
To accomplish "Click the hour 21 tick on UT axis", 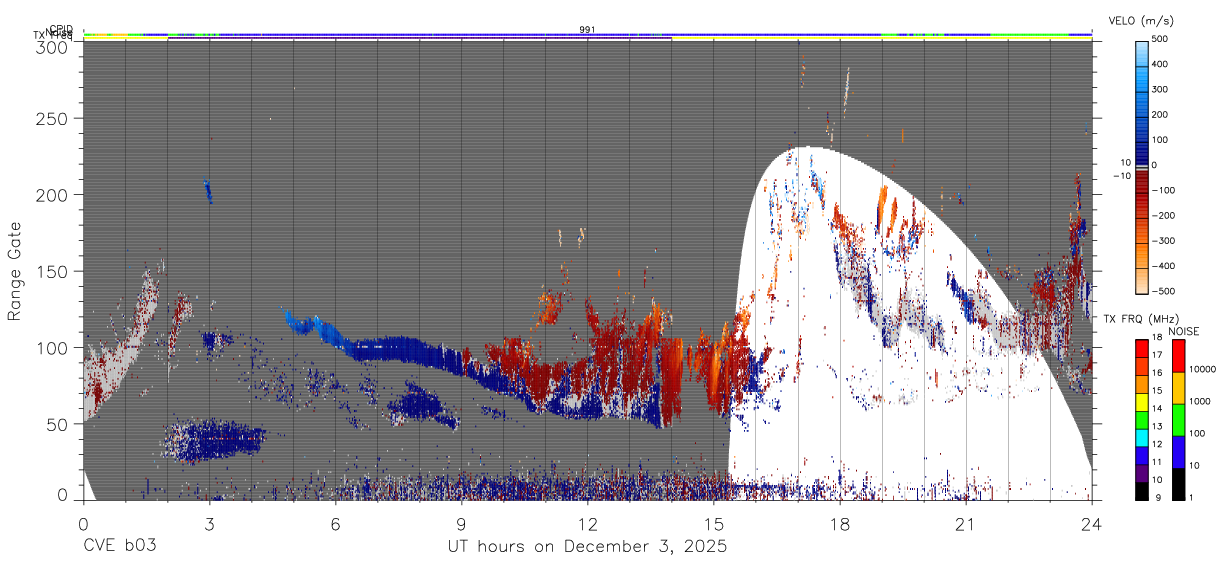I will [x=965, y=524].
